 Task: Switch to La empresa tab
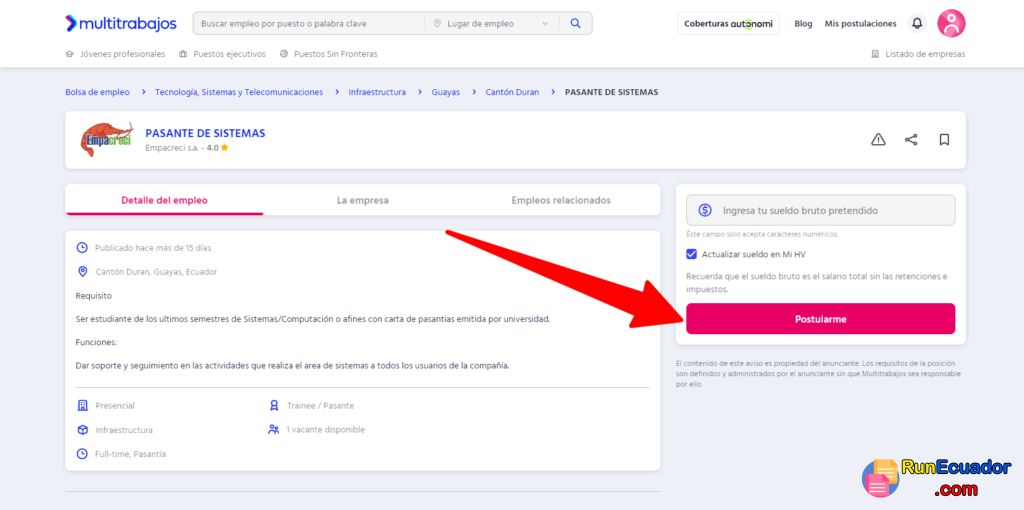pos(362,200)
